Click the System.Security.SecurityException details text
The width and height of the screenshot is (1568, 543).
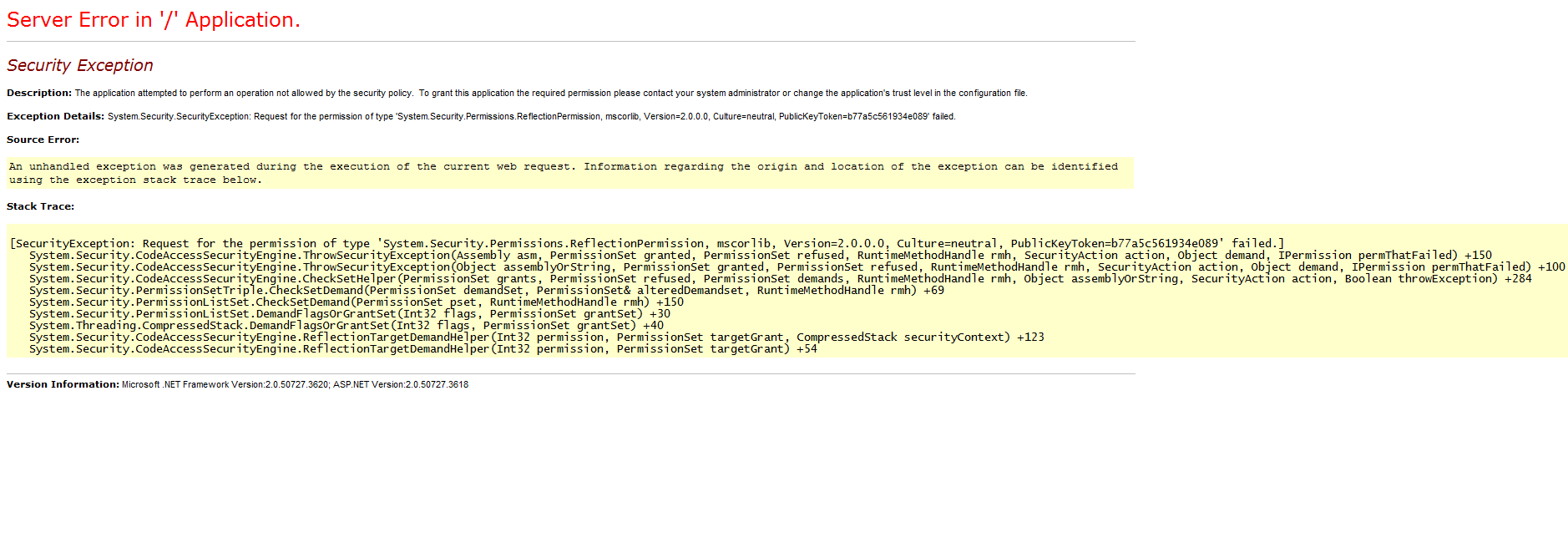pyautogui.click(x=531, y=117)
